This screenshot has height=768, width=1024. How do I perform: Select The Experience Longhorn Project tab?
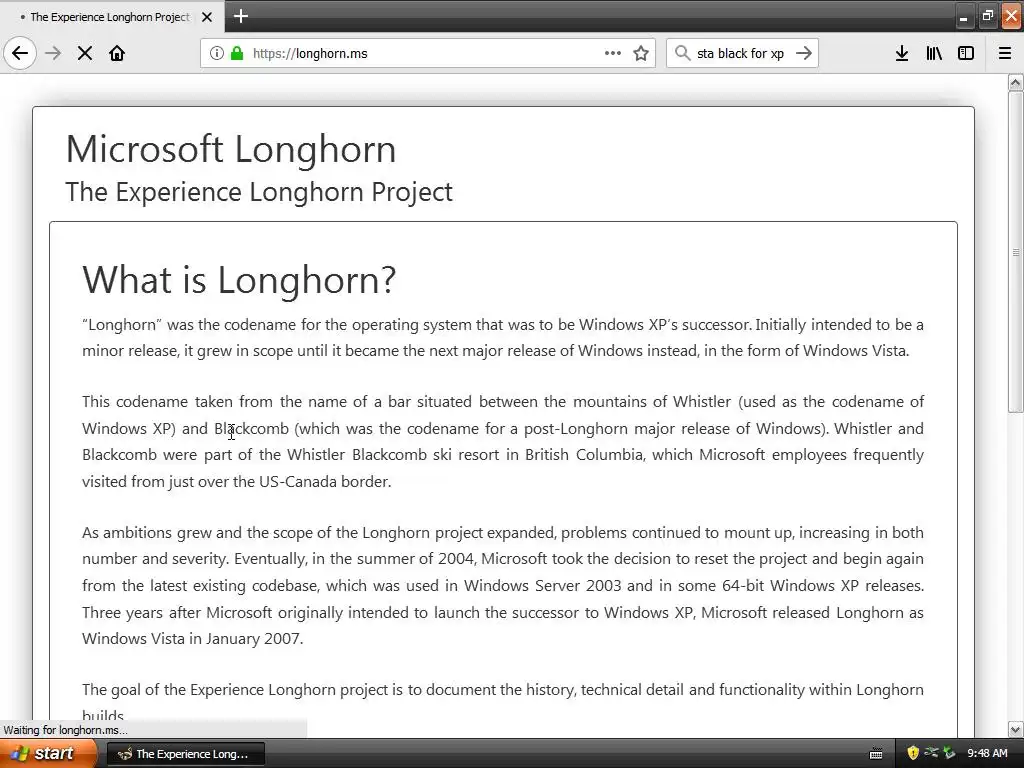point(112,17)
